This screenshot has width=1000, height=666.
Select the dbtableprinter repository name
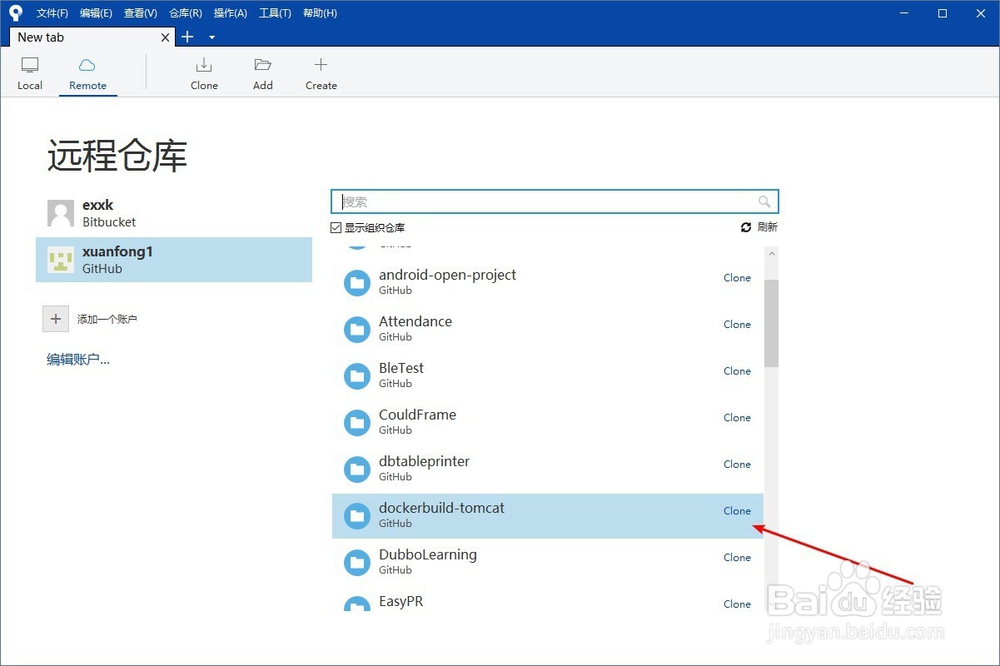pos(424,461)
